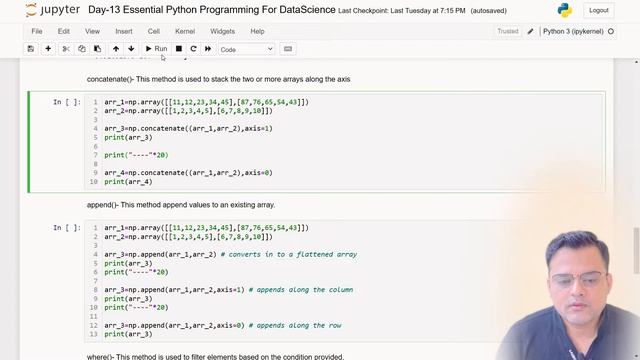Click the pencil edit-mode indicator icon
The image size is (640, 360).
530,31
